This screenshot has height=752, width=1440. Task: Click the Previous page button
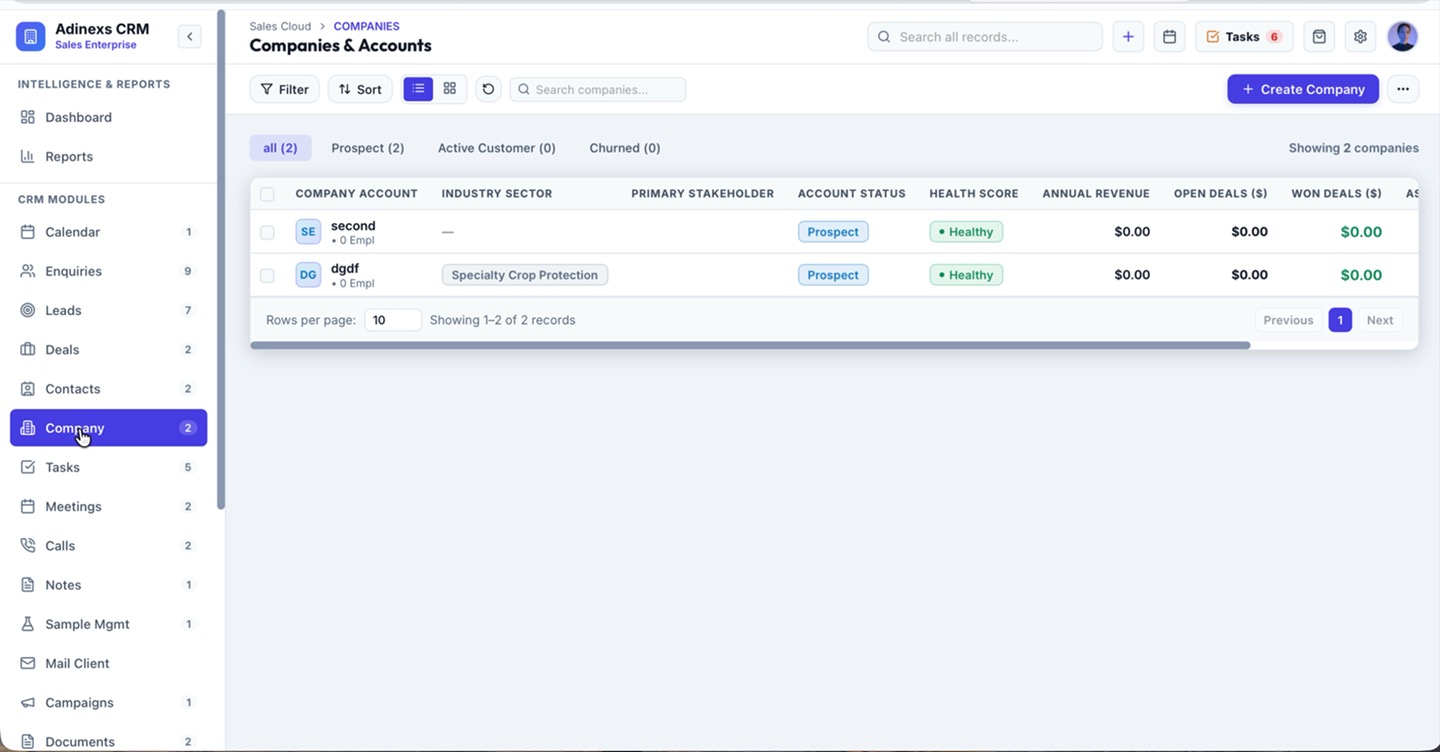(x=1288, y=320)
